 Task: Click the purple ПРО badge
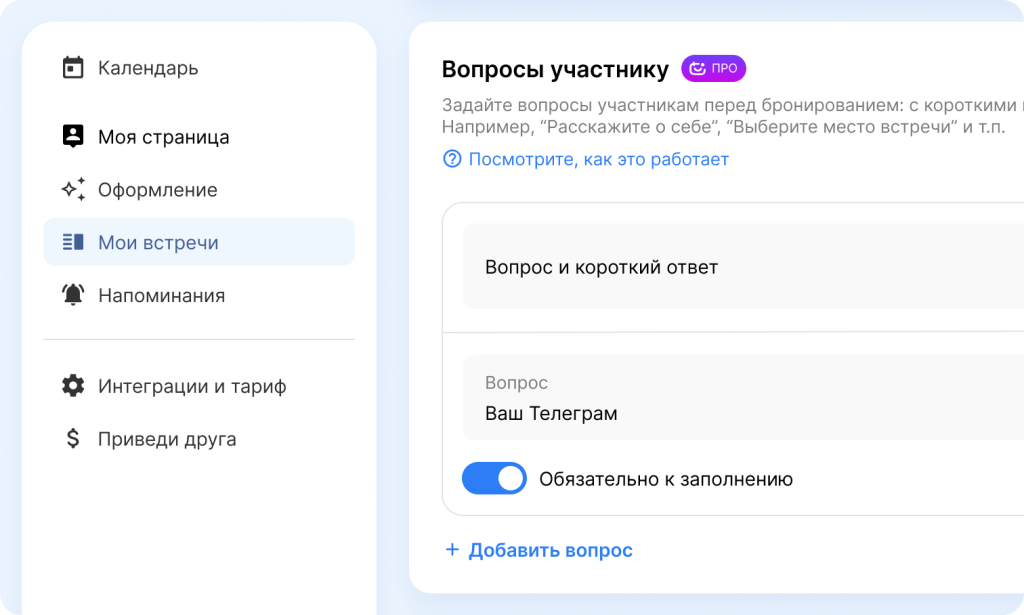point(714,69)
